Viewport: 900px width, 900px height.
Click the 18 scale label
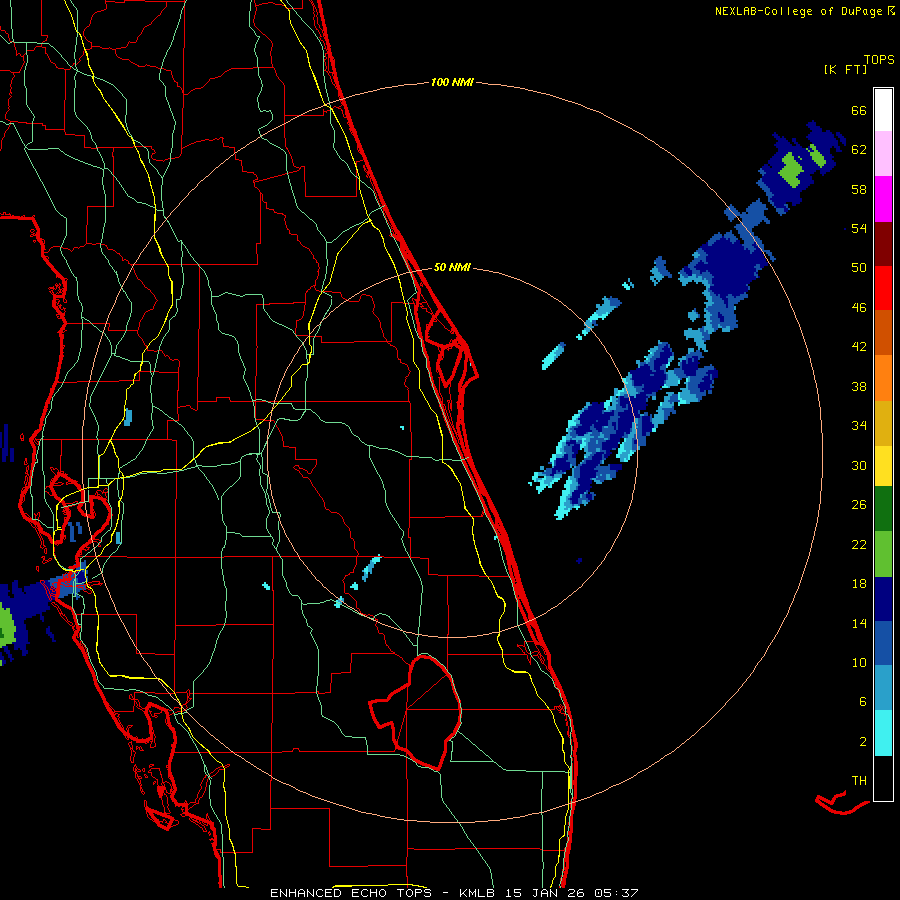859,584
